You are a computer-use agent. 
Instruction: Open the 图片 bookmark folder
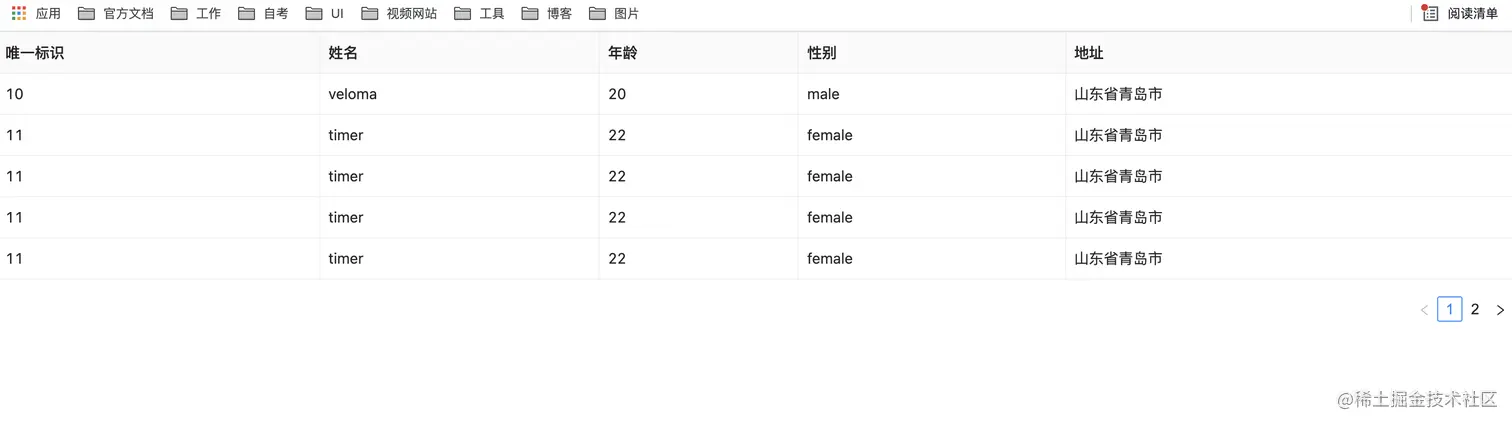[x=614, y=13]
